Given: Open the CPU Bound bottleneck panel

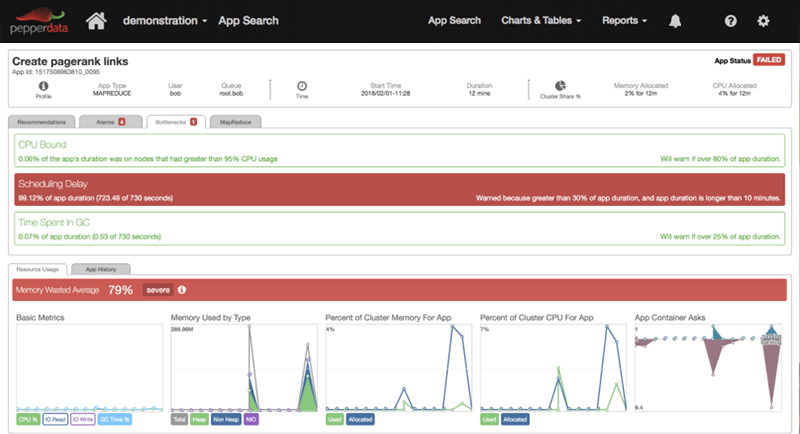Looking at the screenshot, I should click(x=399, y=150).
